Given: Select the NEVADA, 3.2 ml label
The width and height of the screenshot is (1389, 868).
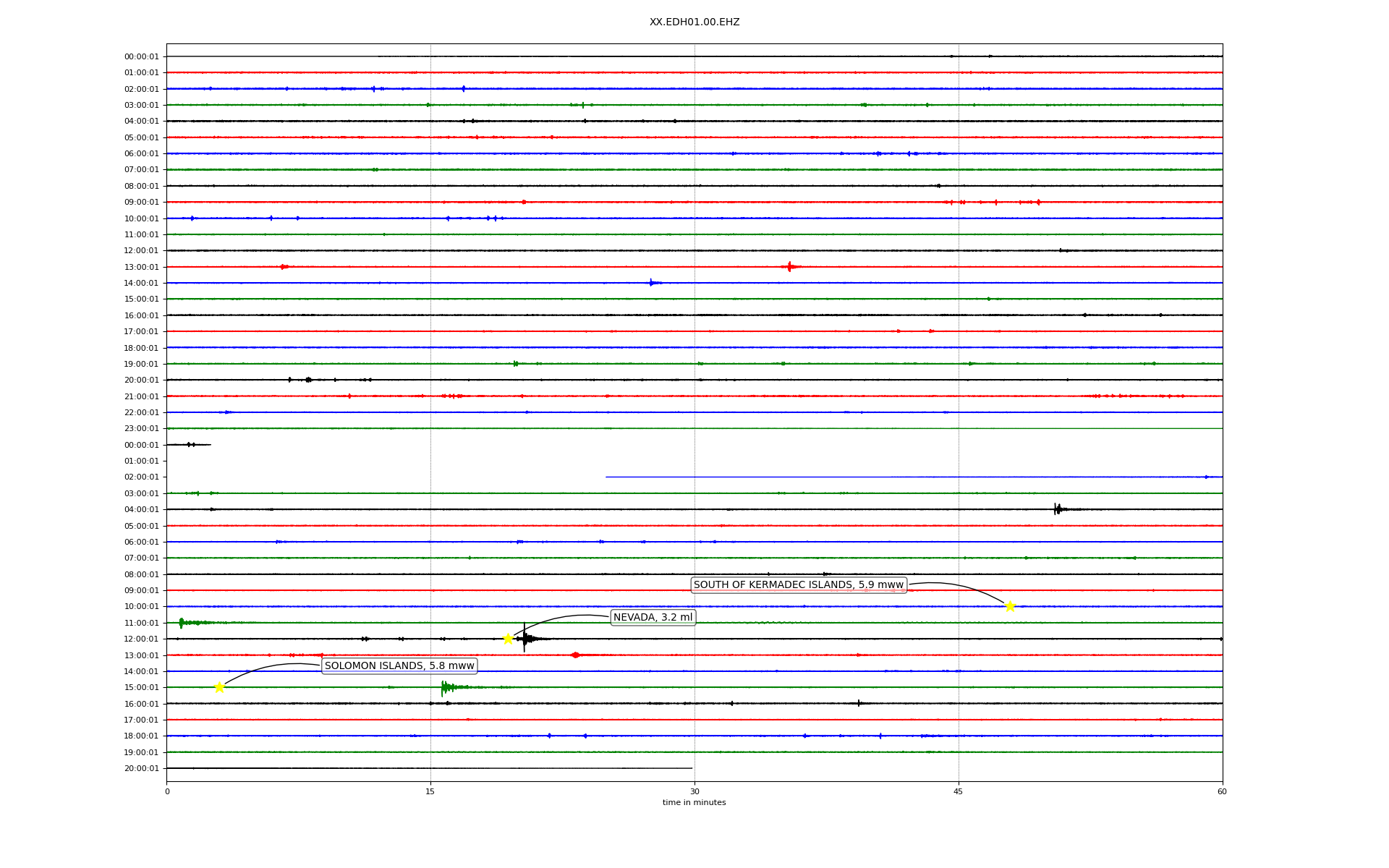Looking at the screenshot, I should coord(653,617).
